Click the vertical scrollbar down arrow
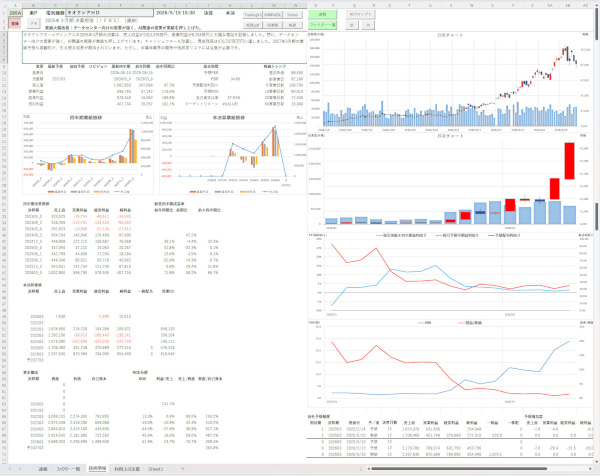This screenshot has height=476, width=600. (x=597, y=461)
